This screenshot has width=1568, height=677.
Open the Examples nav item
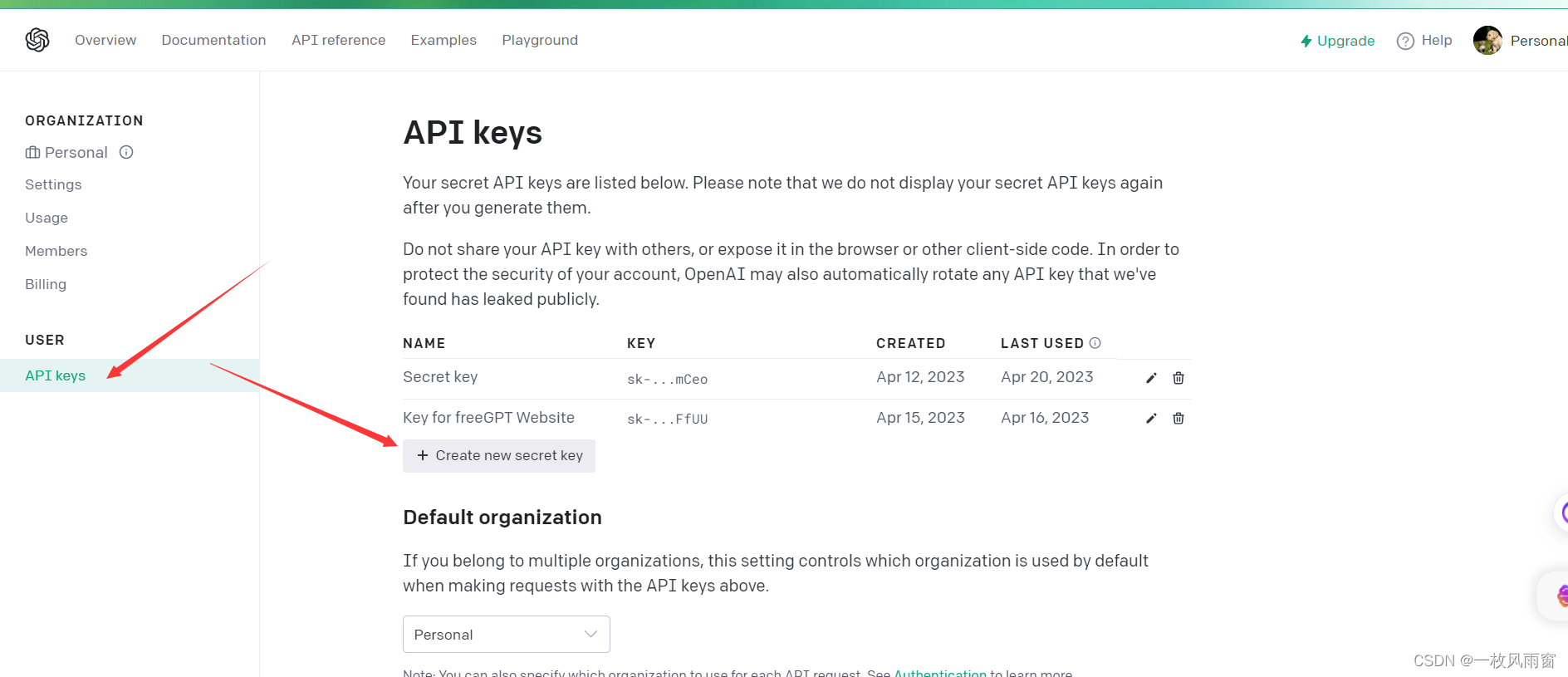[x=443, y=40]
